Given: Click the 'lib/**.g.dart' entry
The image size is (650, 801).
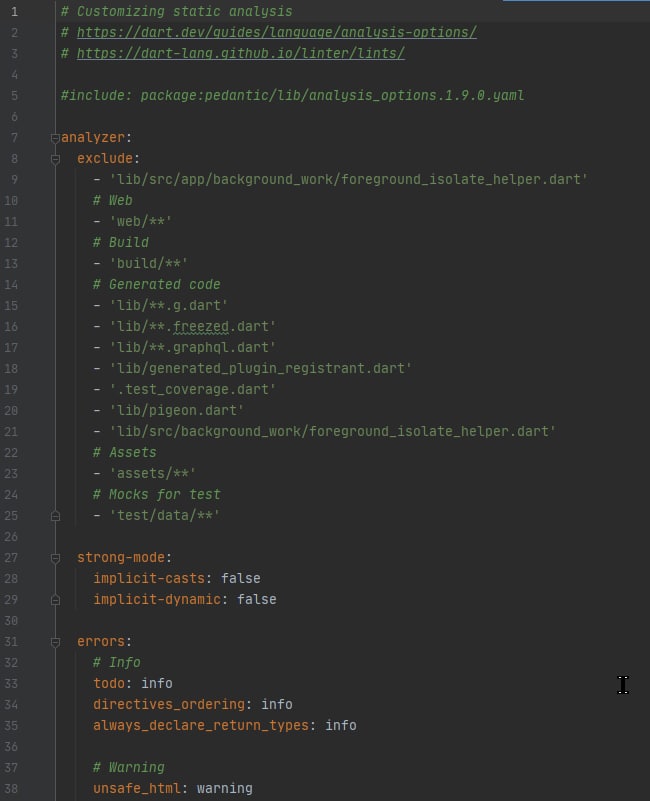Looking at the screenshot, I should click(168, 305).
